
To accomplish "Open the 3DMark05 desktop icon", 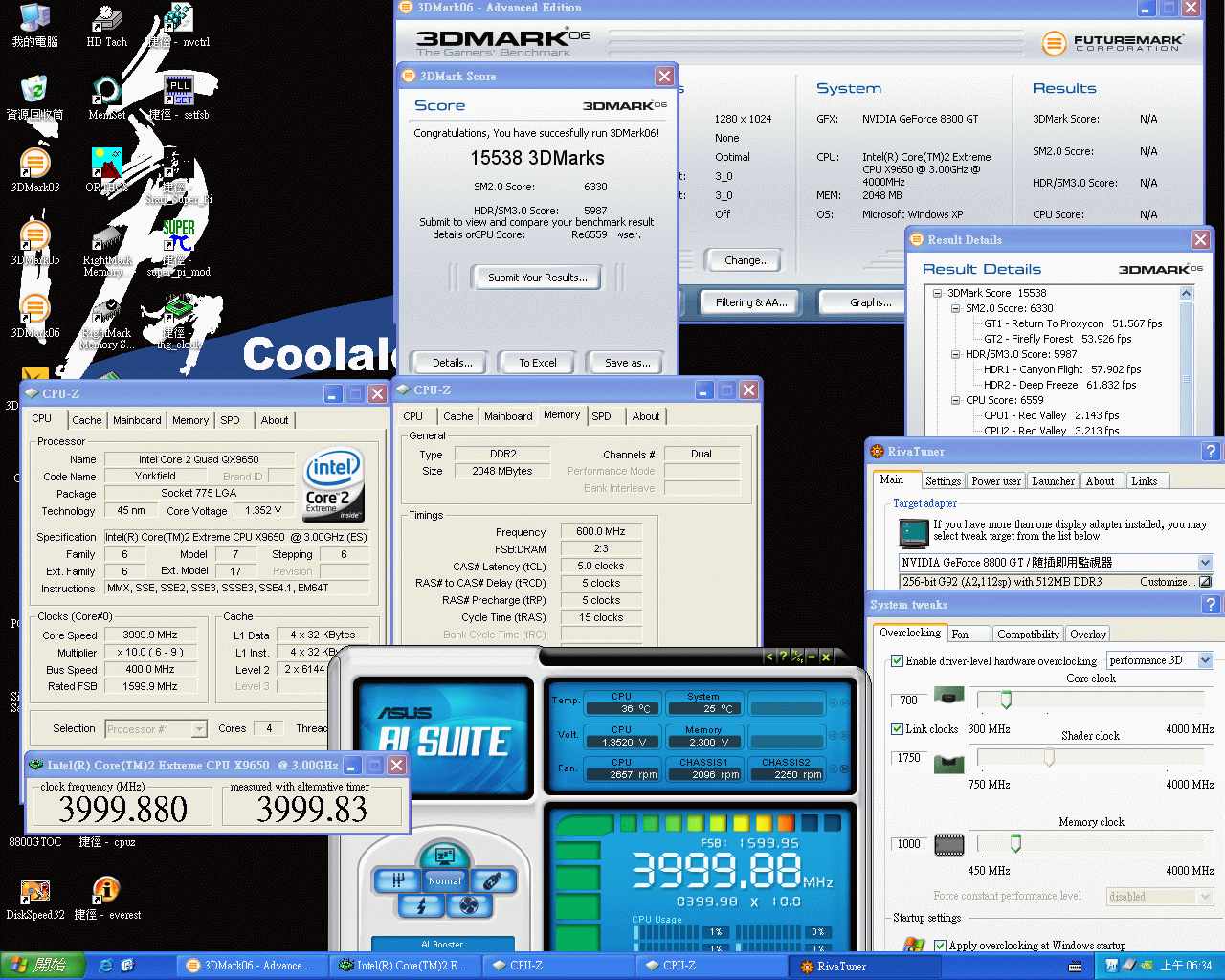I will point(35,242).
